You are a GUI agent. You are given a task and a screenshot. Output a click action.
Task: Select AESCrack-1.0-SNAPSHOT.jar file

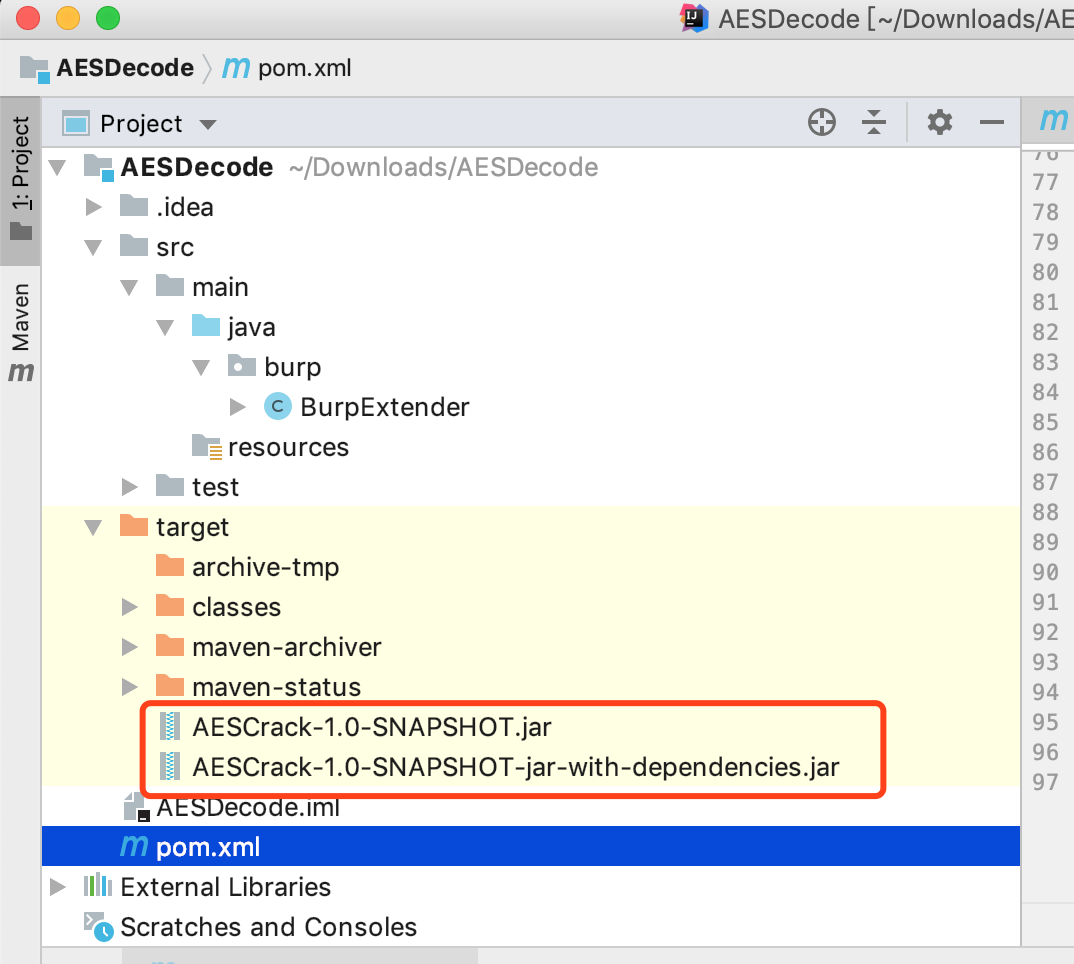372,727
